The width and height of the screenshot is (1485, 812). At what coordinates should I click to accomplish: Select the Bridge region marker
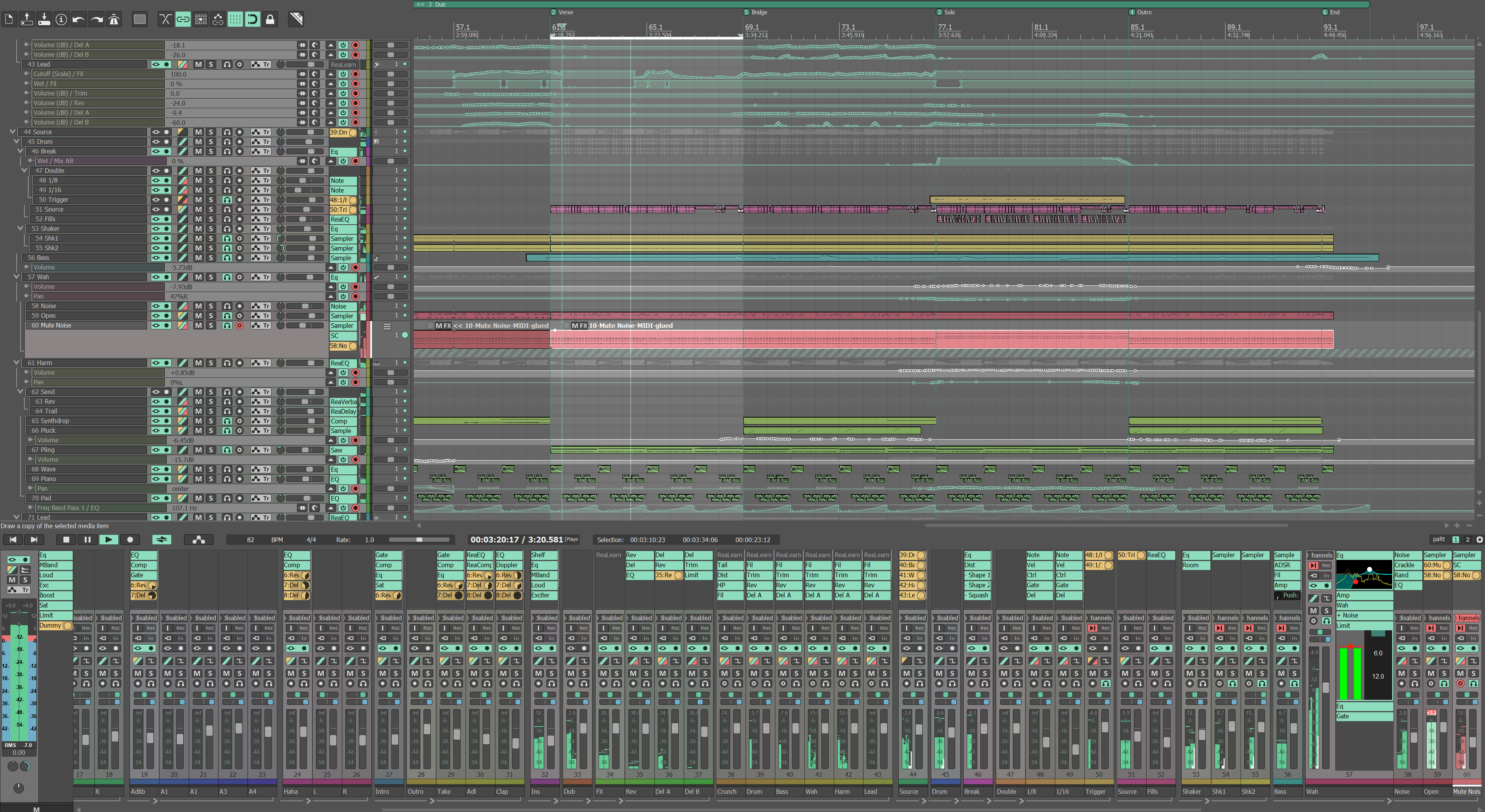tap(756, 12)
